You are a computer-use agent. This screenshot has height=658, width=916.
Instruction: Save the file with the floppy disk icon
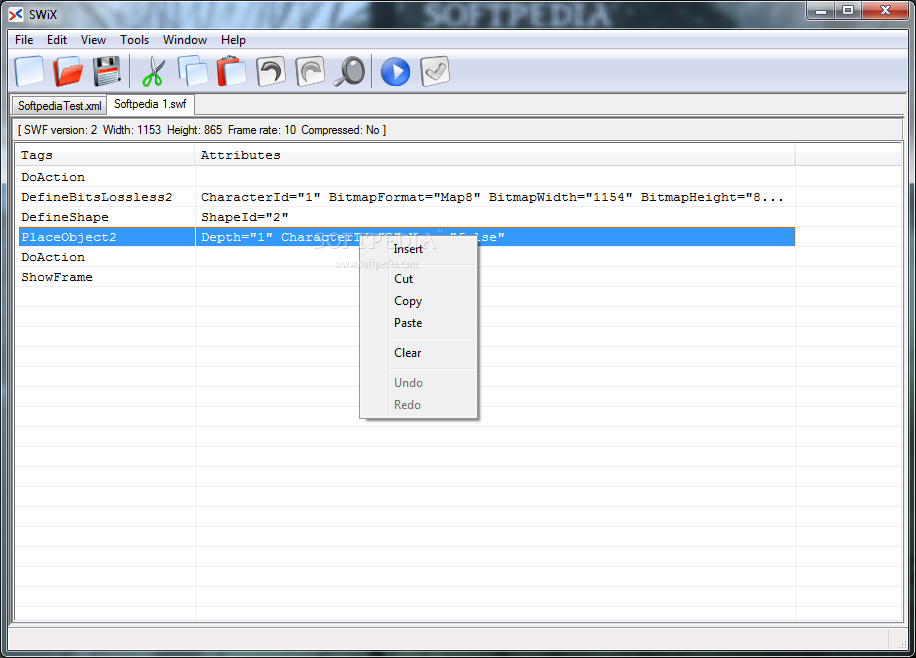coord(106,72)
